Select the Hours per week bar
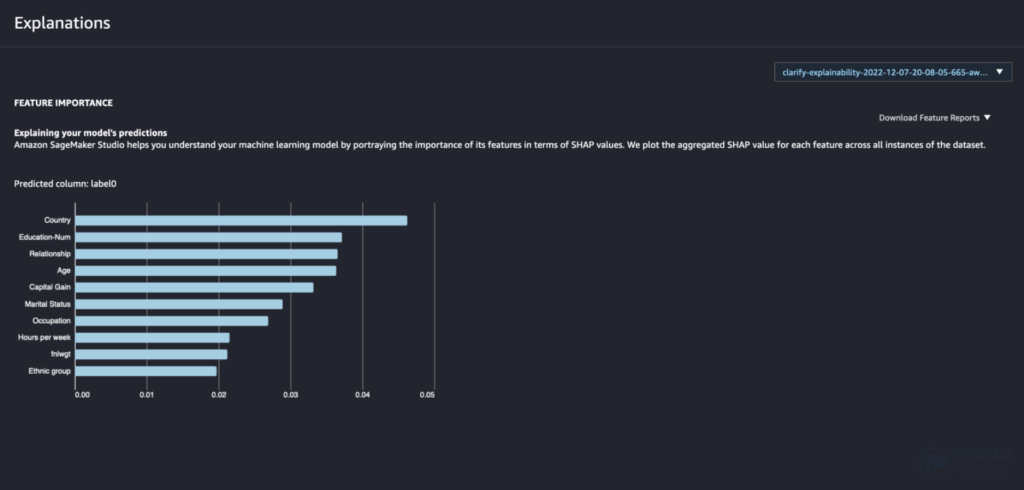The height and width of the screenshot is (490, 1024). pyautogui.click(x=152, y=338)
